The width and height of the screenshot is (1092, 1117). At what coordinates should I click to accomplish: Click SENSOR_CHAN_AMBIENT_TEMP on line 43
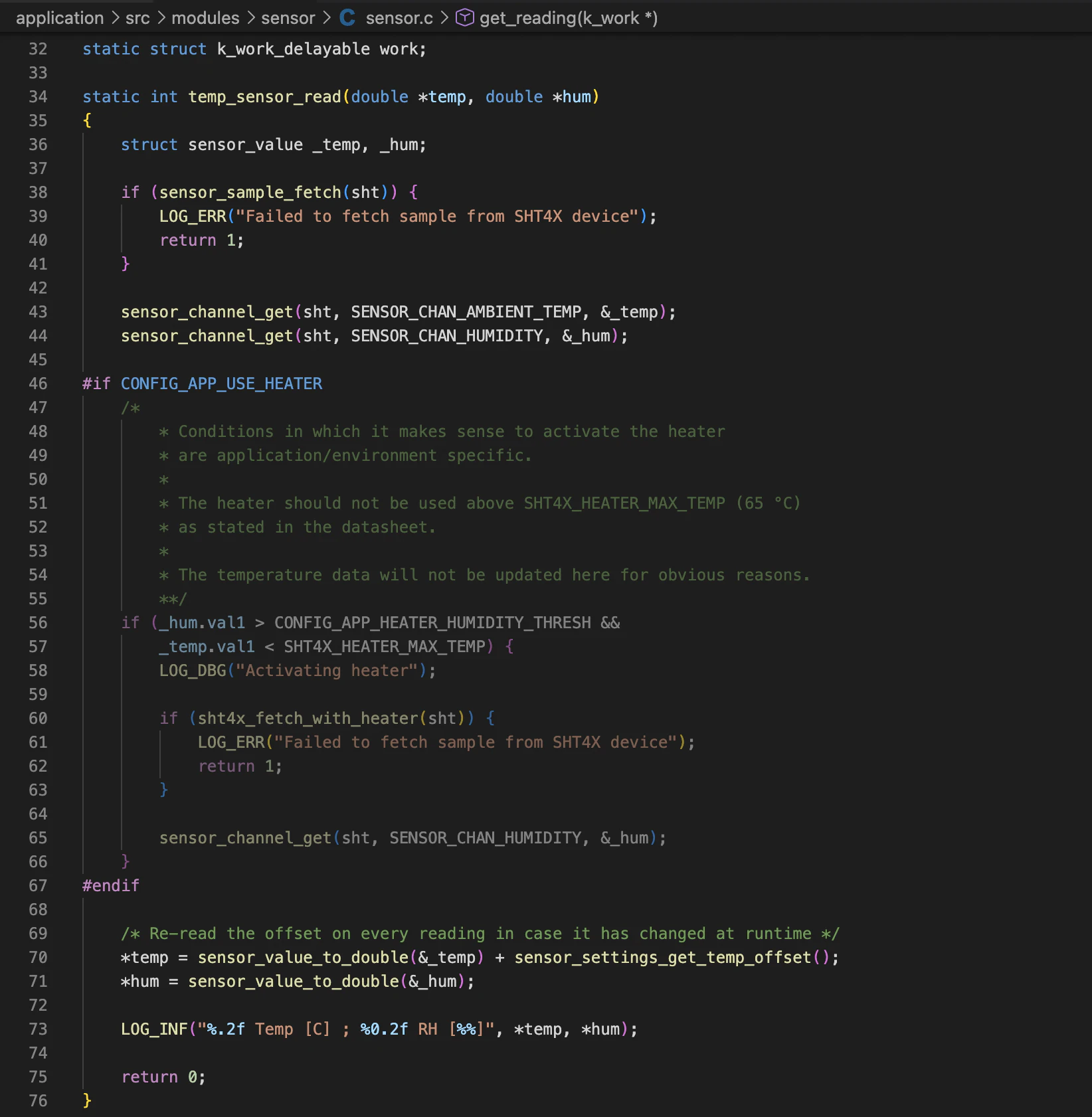coord(466,312)
